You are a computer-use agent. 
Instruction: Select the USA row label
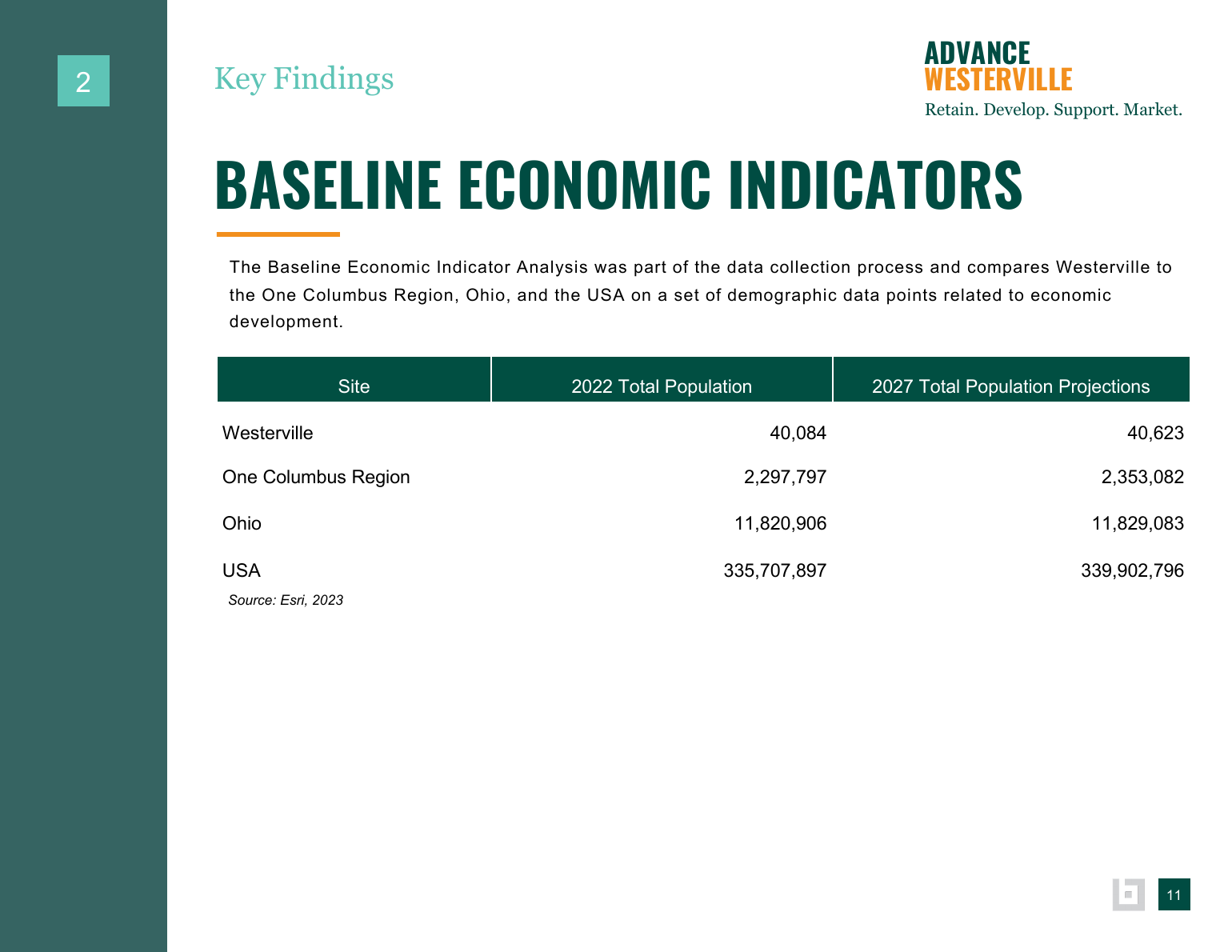point(241,570)
